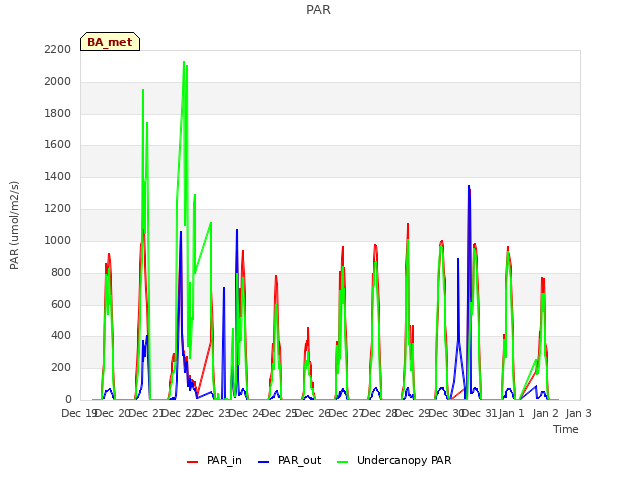The height and width of the screenshot is (480, 640).
Task: Click the BA_met annotation label
Action: (110, 42)
